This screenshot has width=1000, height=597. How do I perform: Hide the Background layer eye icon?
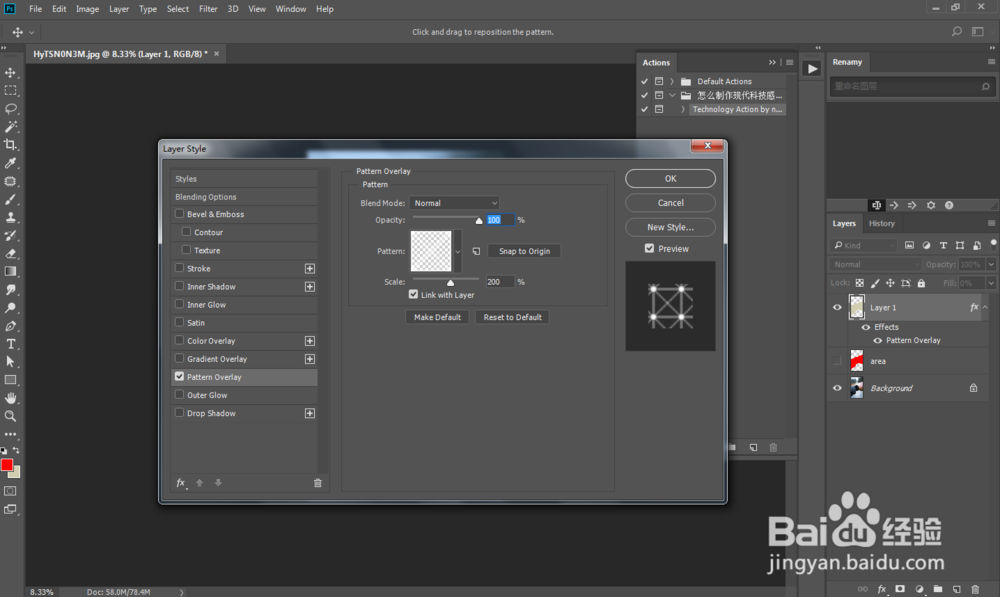[837, 388]
